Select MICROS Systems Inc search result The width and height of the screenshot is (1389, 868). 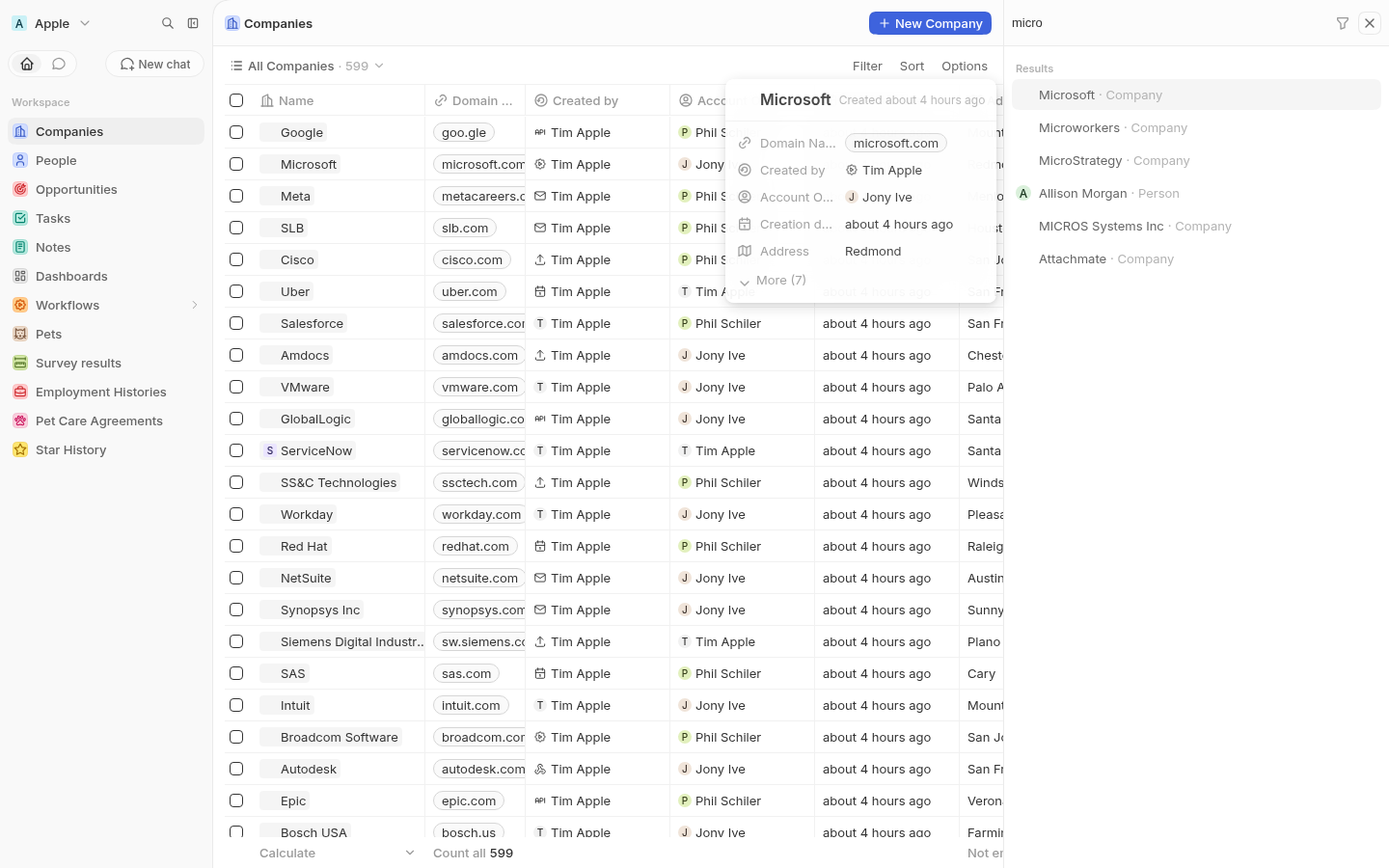[x=1196, y=226]
